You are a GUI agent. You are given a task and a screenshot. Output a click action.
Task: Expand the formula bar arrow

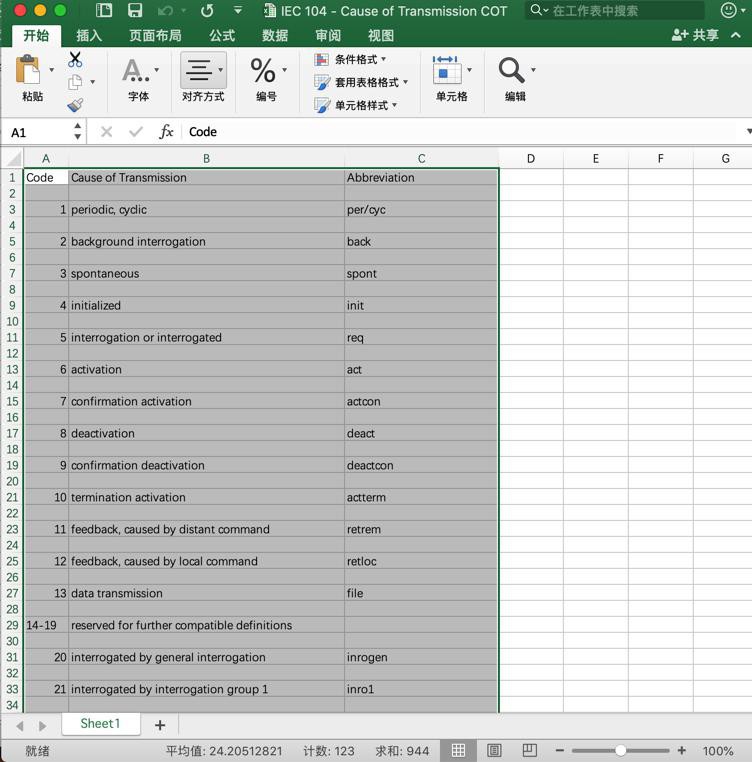(x=749, y=131)
